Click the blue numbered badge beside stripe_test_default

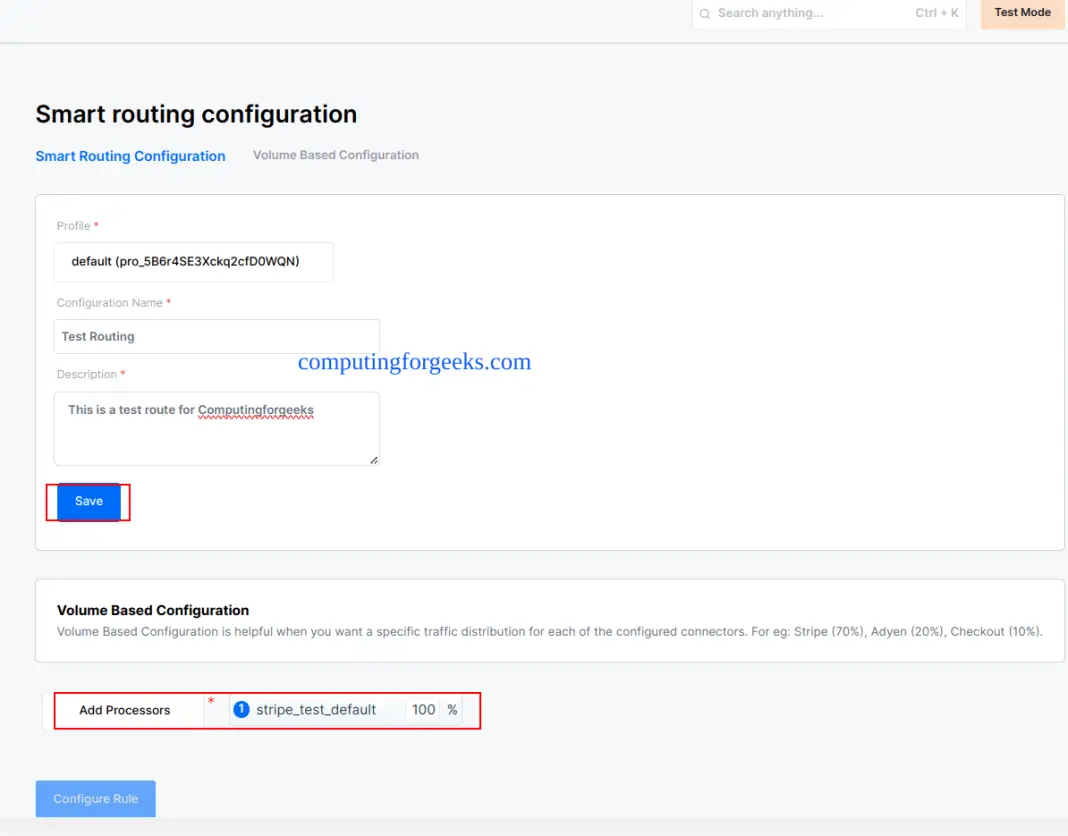coord(241,709)
